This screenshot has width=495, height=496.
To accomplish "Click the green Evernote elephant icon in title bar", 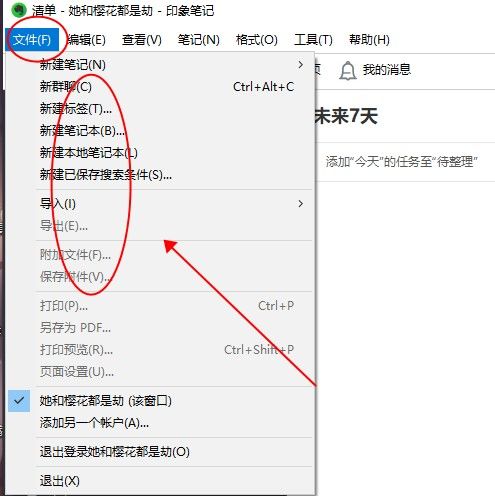I will point(18,10).
